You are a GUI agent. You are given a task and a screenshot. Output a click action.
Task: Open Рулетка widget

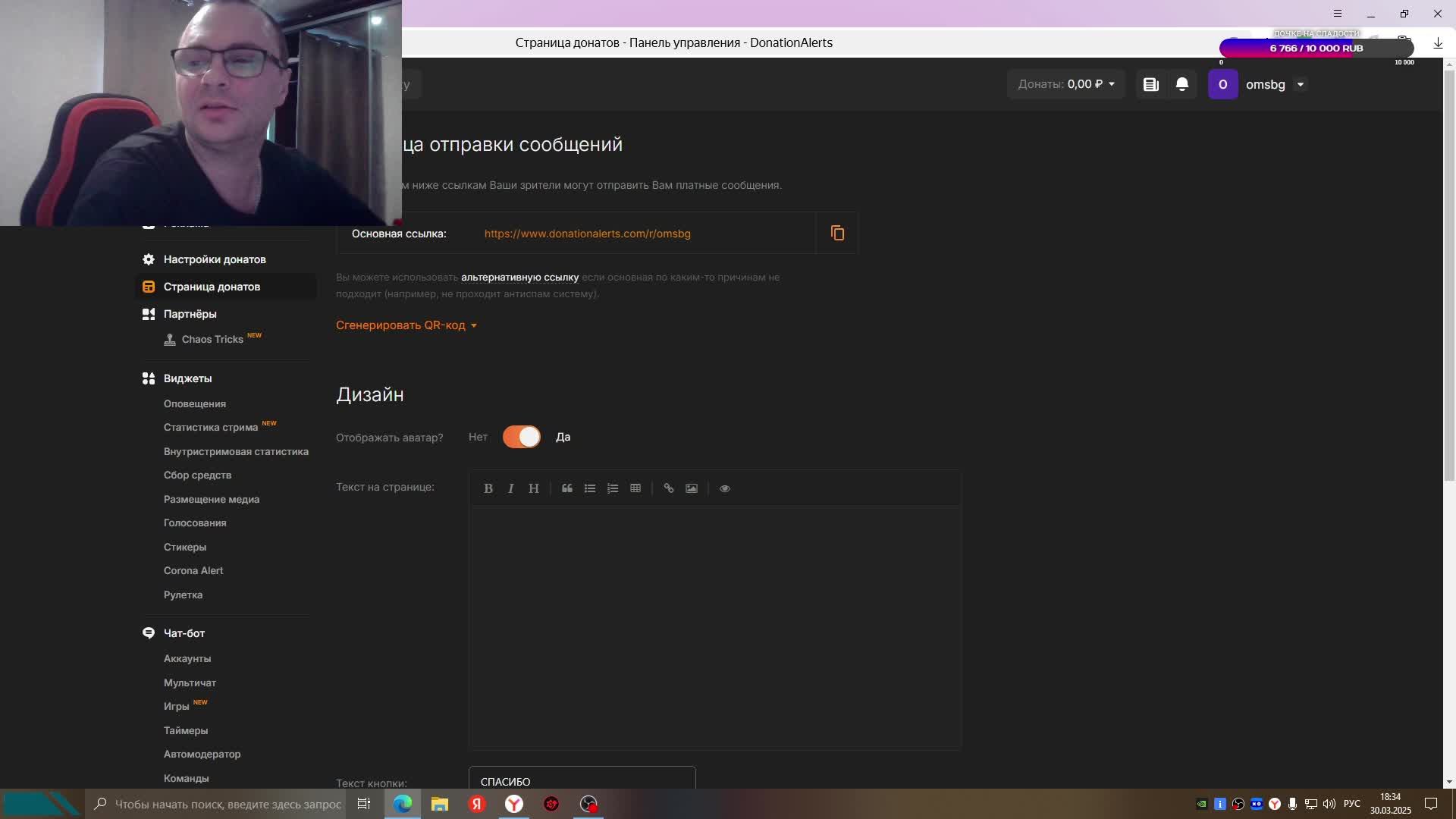pos(183,595)
